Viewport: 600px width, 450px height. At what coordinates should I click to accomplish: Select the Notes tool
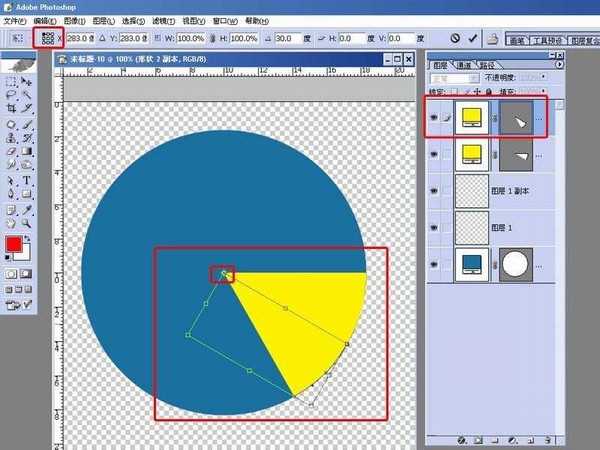point(11,210)
